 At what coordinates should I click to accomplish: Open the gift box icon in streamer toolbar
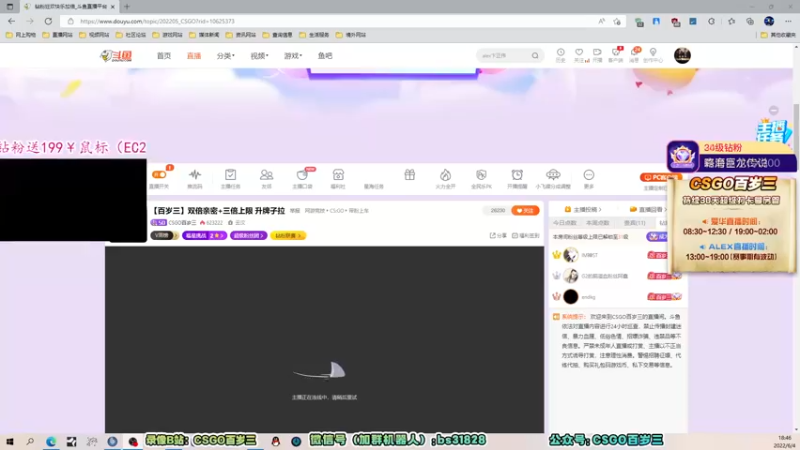[x=410, y=174]
